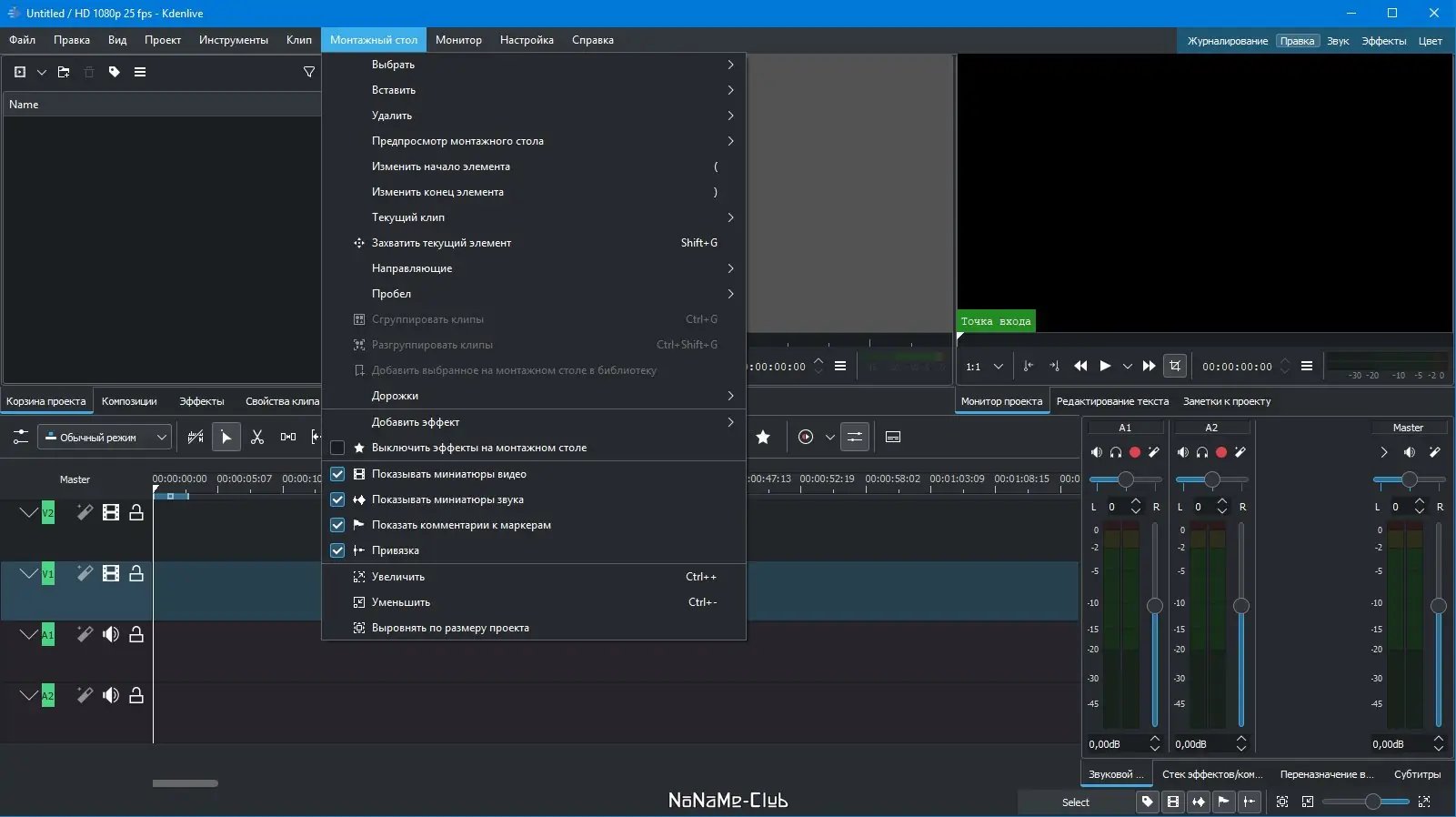Switch to the 'Звук' workspace layout
The image size is (1456, 817).
coord(1337,41)
